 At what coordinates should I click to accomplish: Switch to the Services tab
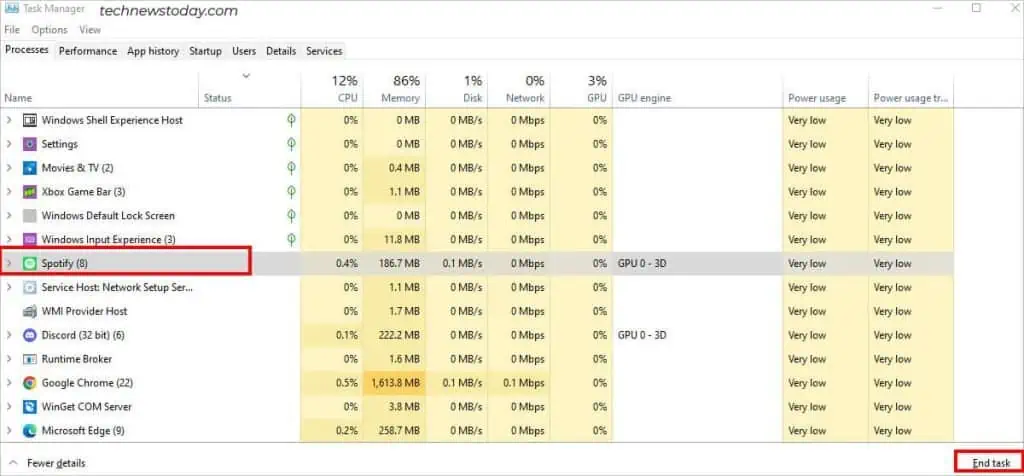(x=324, y=51)
